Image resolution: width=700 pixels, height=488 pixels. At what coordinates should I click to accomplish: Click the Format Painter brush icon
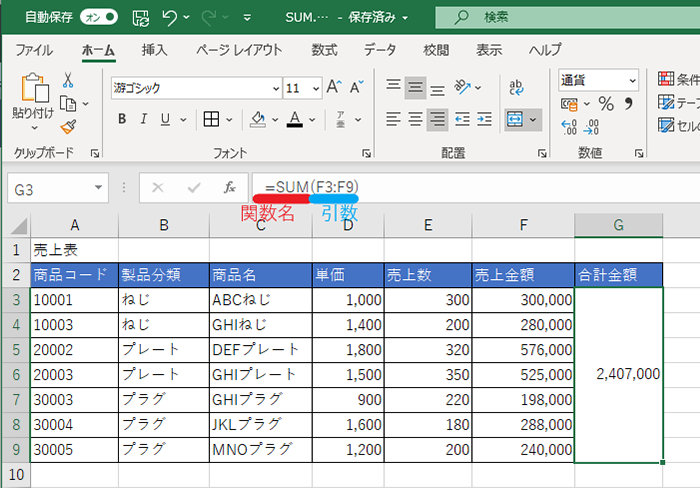tap(68, 127)
